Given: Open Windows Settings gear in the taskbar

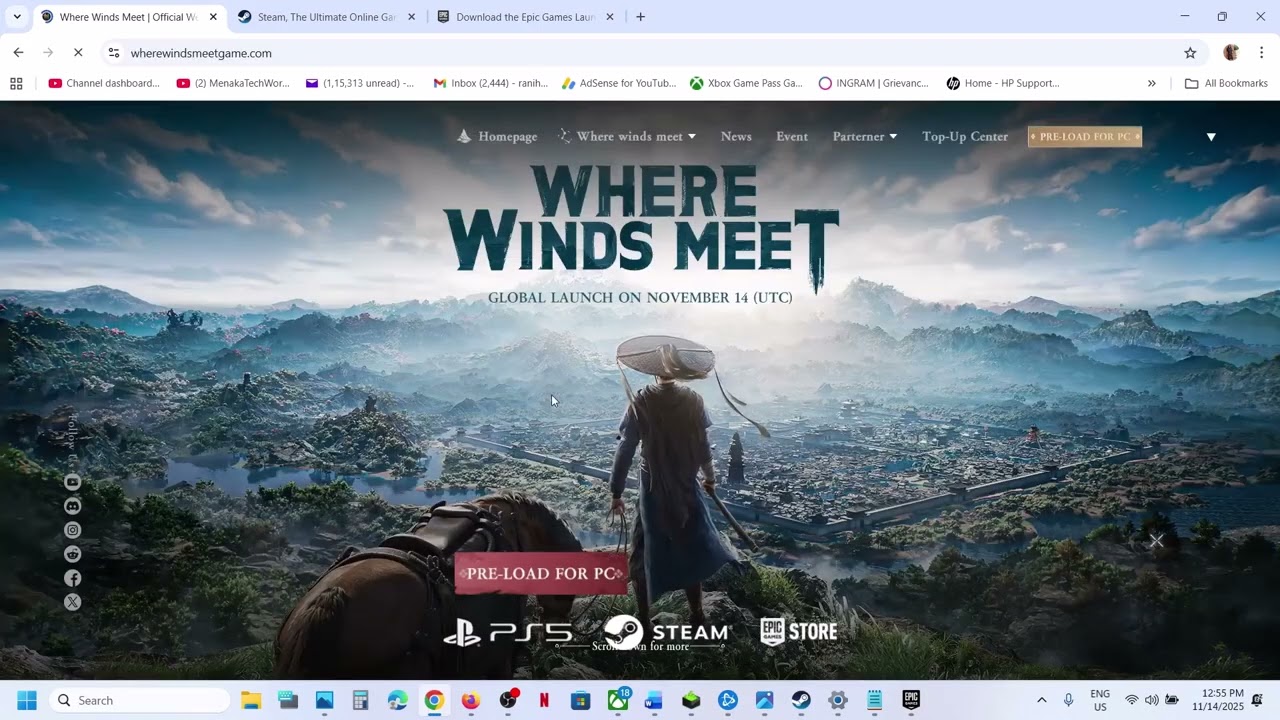Looking at the screenshot, I should point(838,700).
